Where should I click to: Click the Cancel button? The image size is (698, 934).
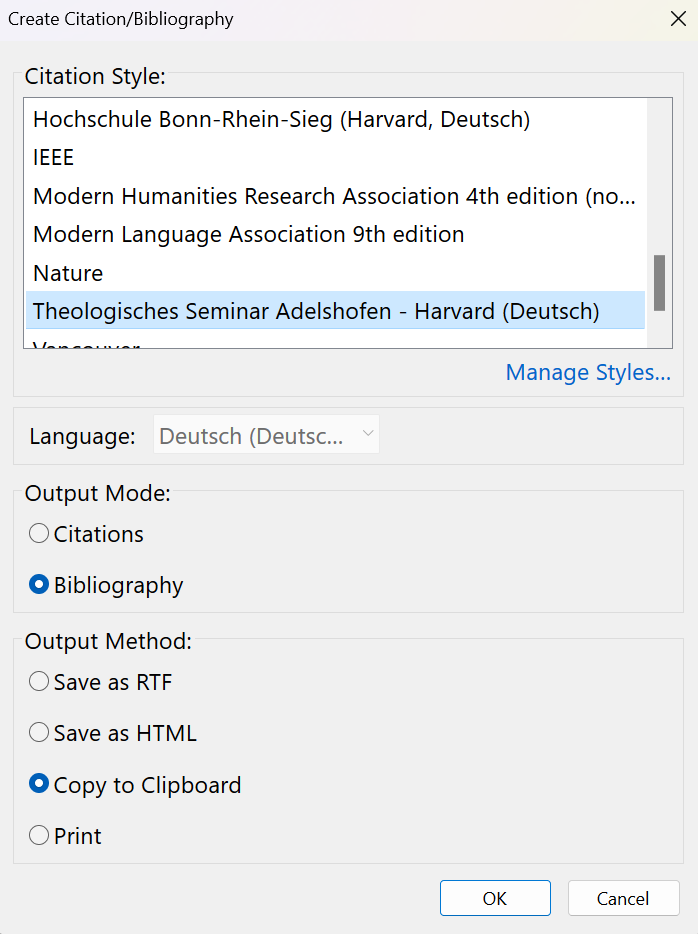pyautogui.click(x=623, y=898)
